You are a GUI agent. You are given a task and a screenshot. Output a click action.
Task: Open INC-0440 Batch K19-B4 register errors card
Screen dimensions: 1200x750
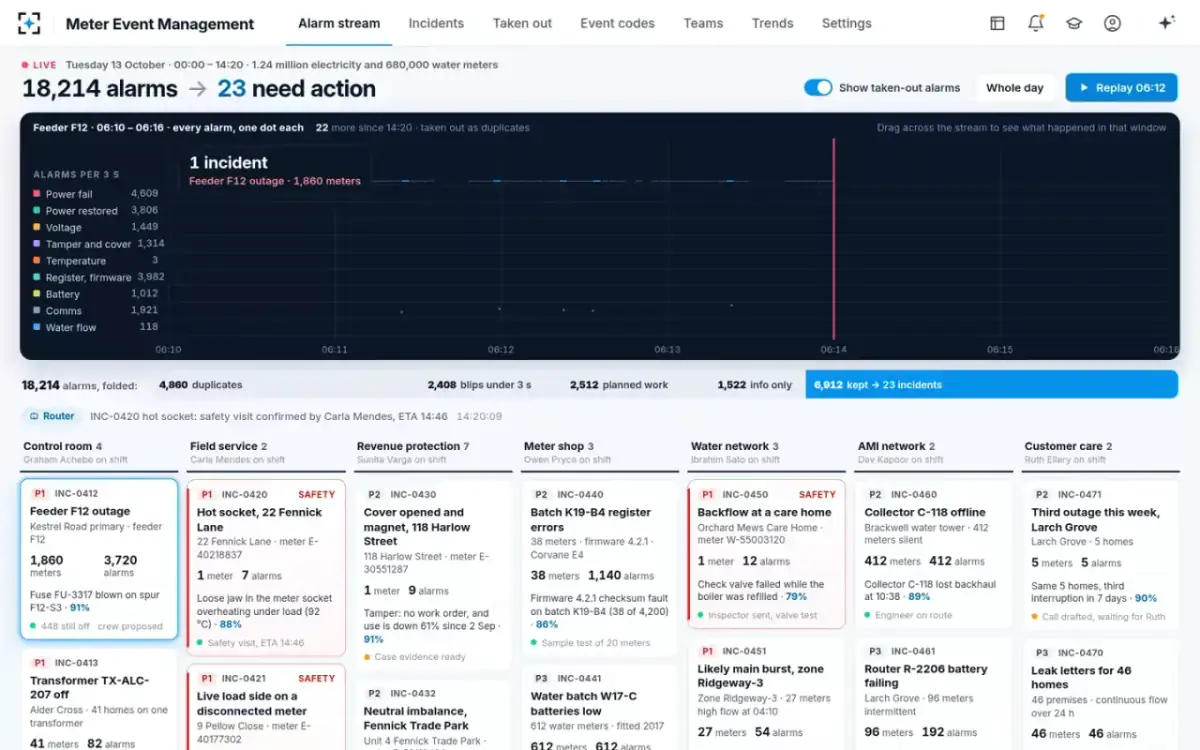[x=601, y=567]
